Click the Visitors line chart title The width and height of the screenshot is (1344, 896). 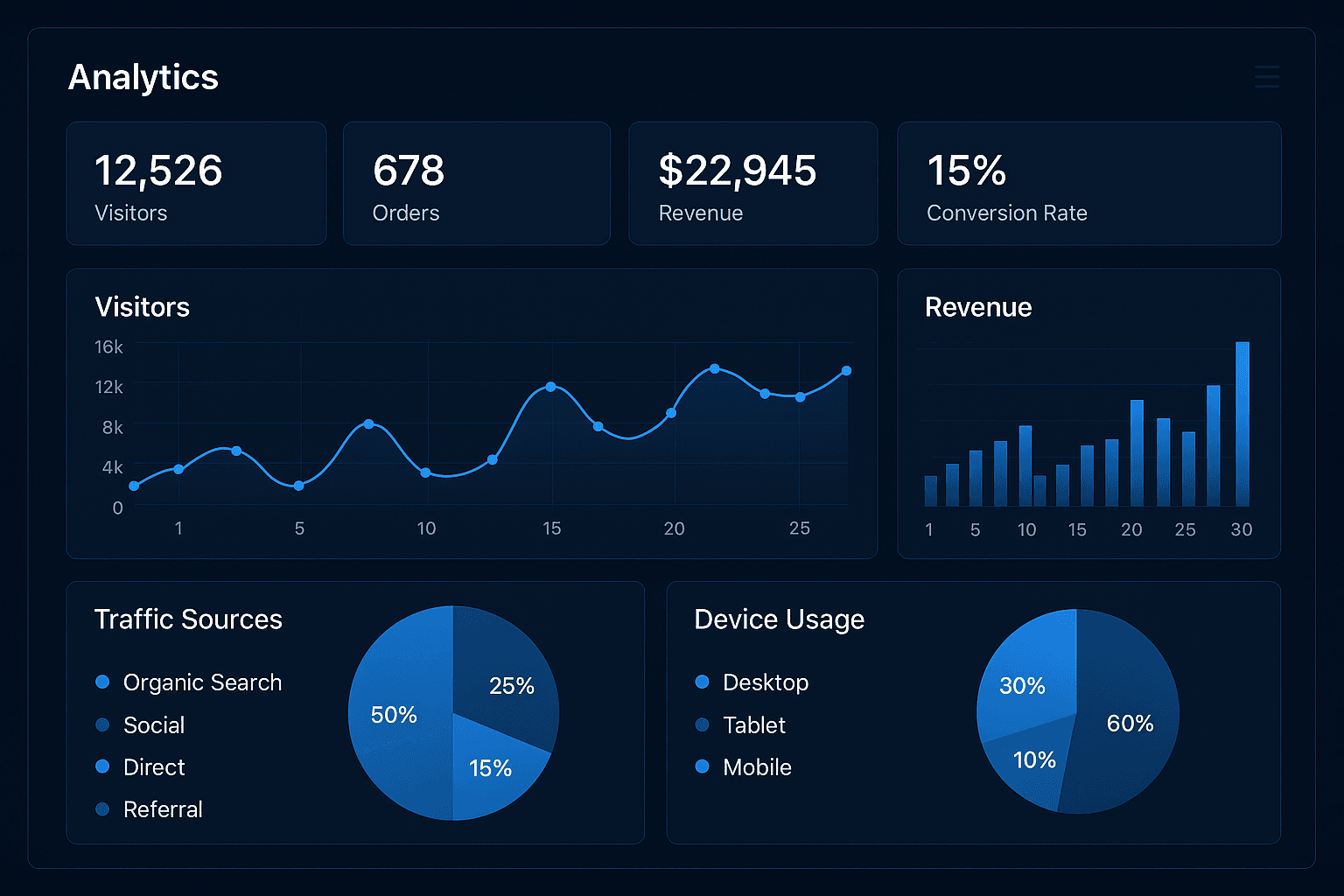(x=142, y=307)
